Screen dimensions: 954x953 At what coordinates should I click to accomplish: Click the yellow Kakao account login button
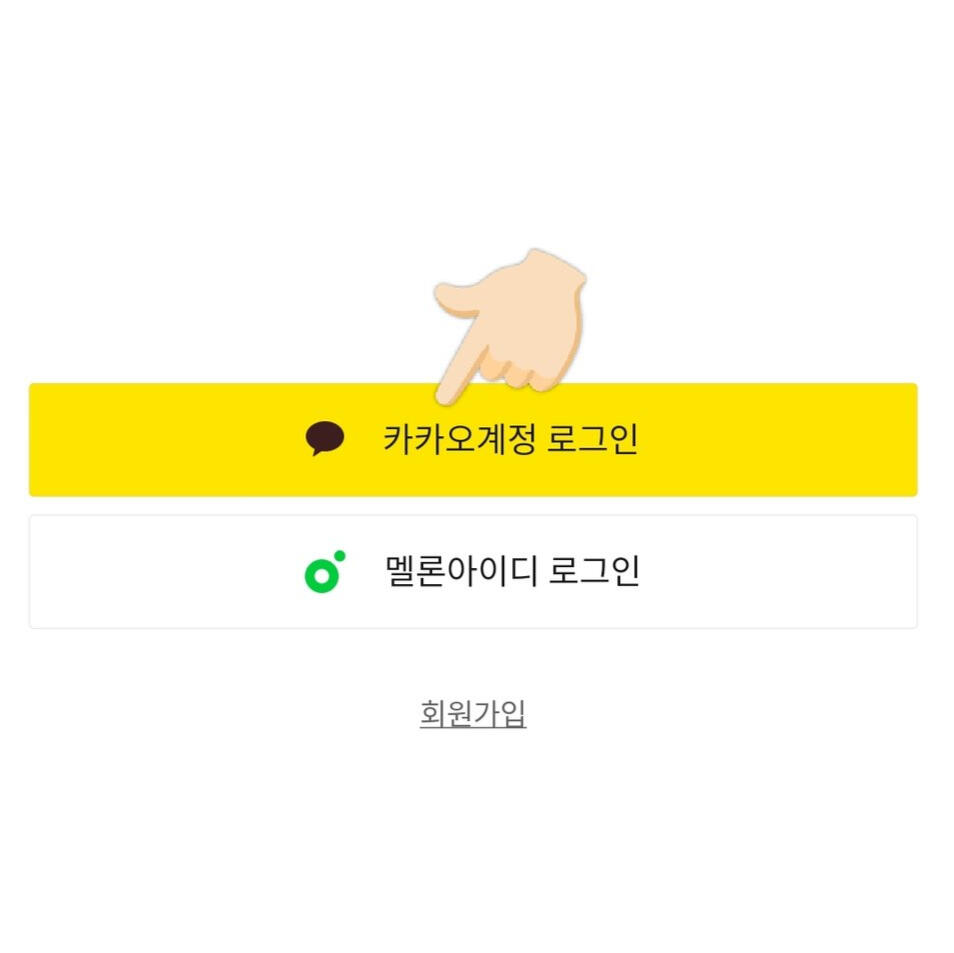[x=473, y=440]
